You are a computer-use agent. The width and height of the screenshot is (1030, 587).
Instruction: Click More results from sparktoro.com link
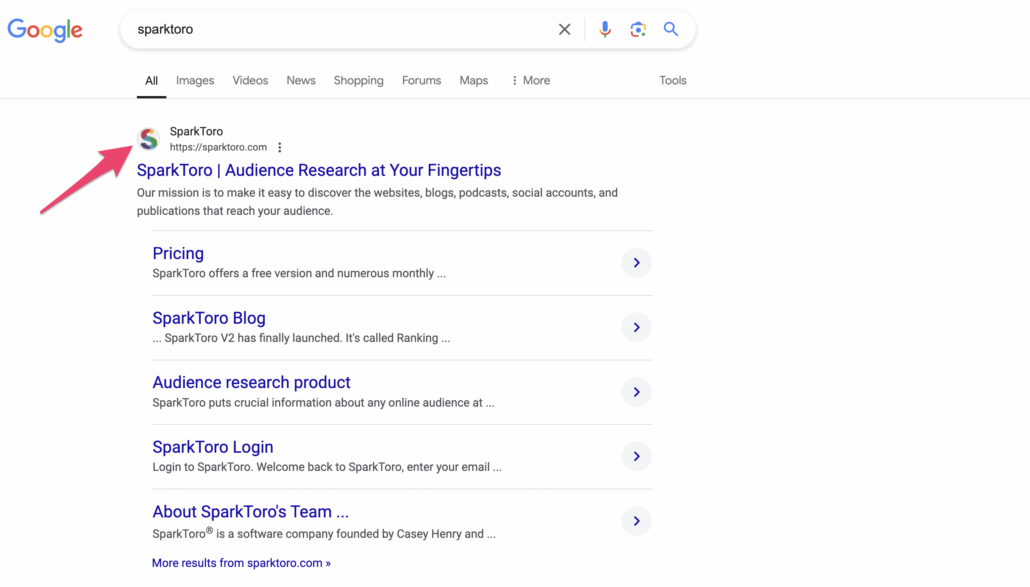pos(241,563)
